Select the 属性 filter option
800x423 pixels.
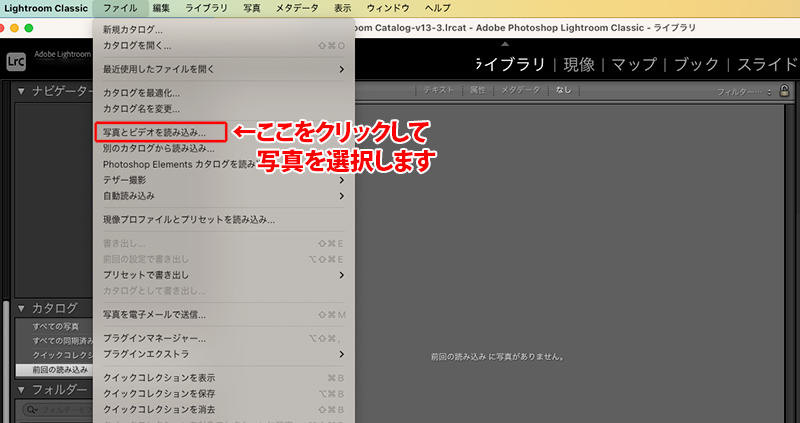[x=478, y=90]
